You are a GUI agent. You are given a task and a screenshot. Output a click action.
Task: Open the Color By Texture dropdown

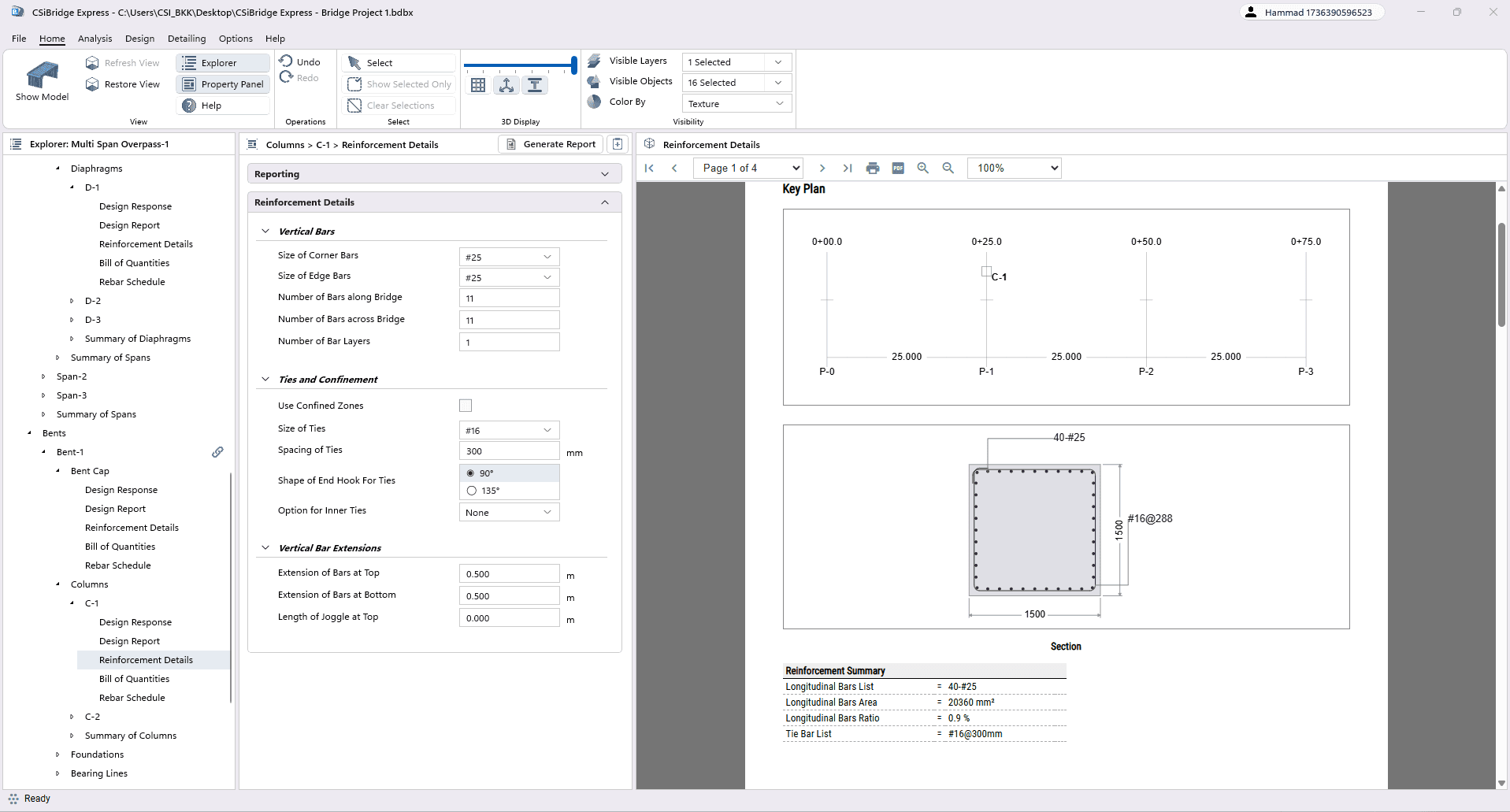(736, 104)
